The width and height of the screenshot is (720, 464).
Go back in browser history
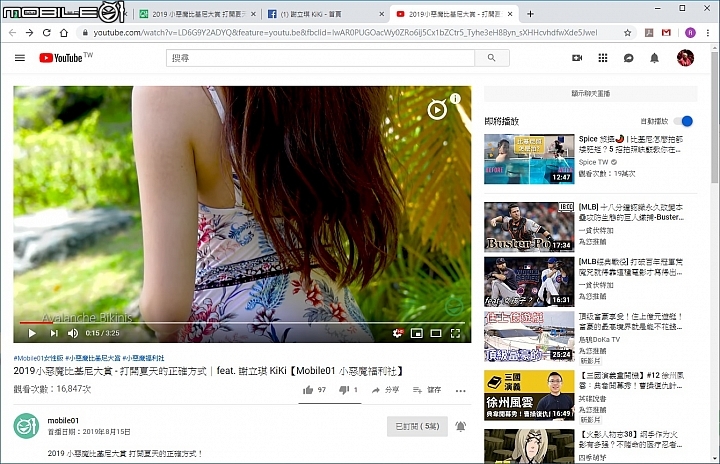coord(12,33)
